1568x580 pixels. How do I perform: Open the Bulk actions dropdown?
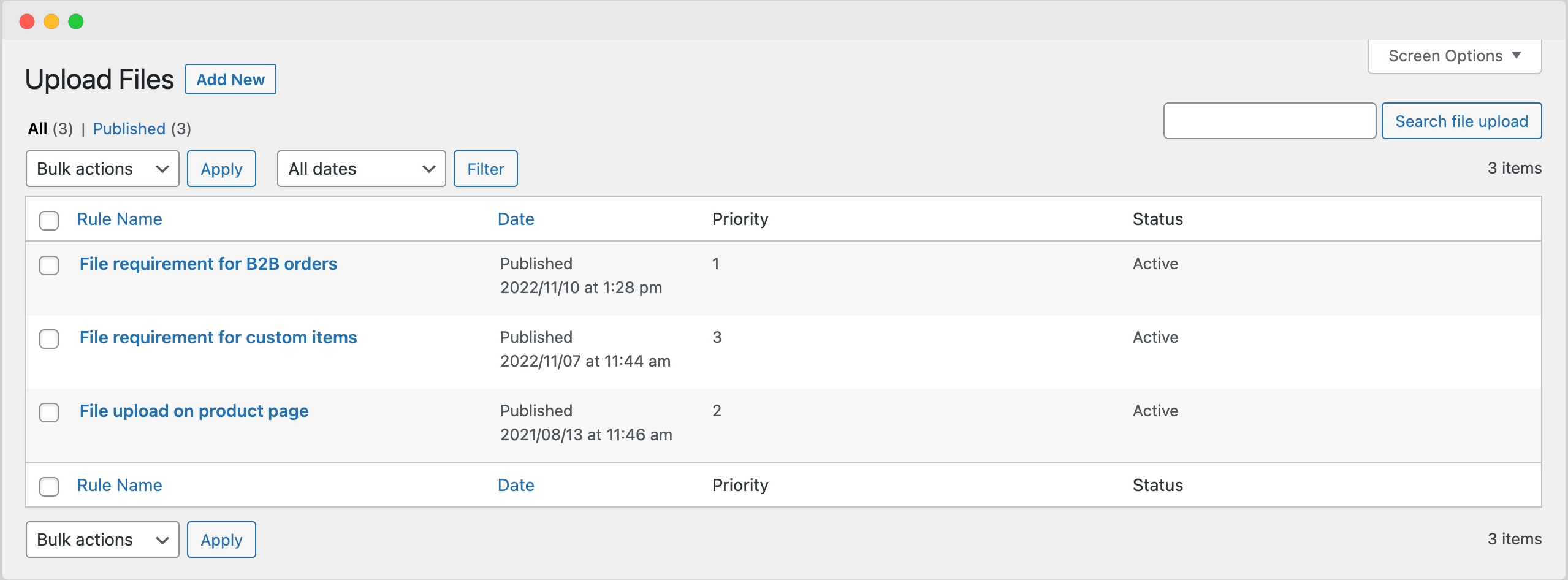point(102,169)
